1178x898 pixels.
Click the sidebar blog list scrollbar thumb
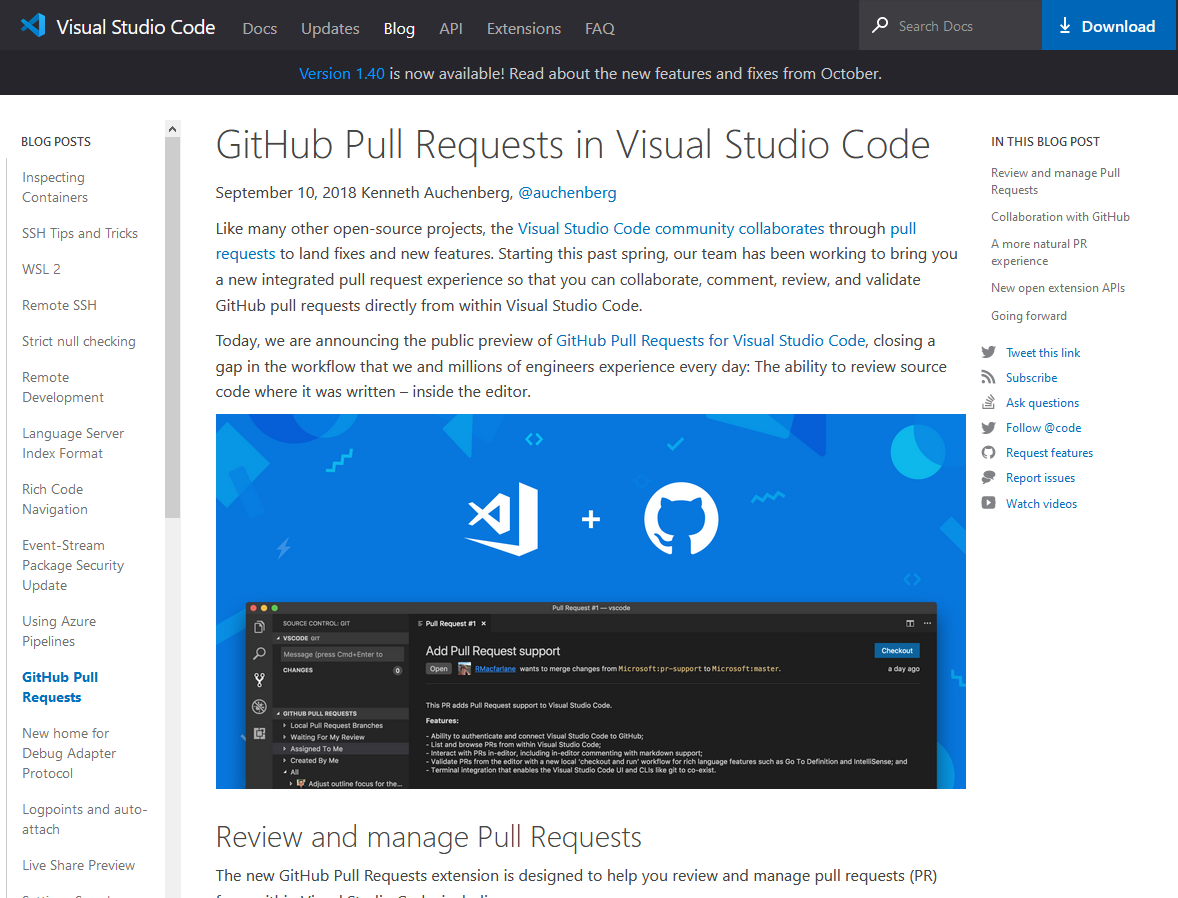pos(173,328)
